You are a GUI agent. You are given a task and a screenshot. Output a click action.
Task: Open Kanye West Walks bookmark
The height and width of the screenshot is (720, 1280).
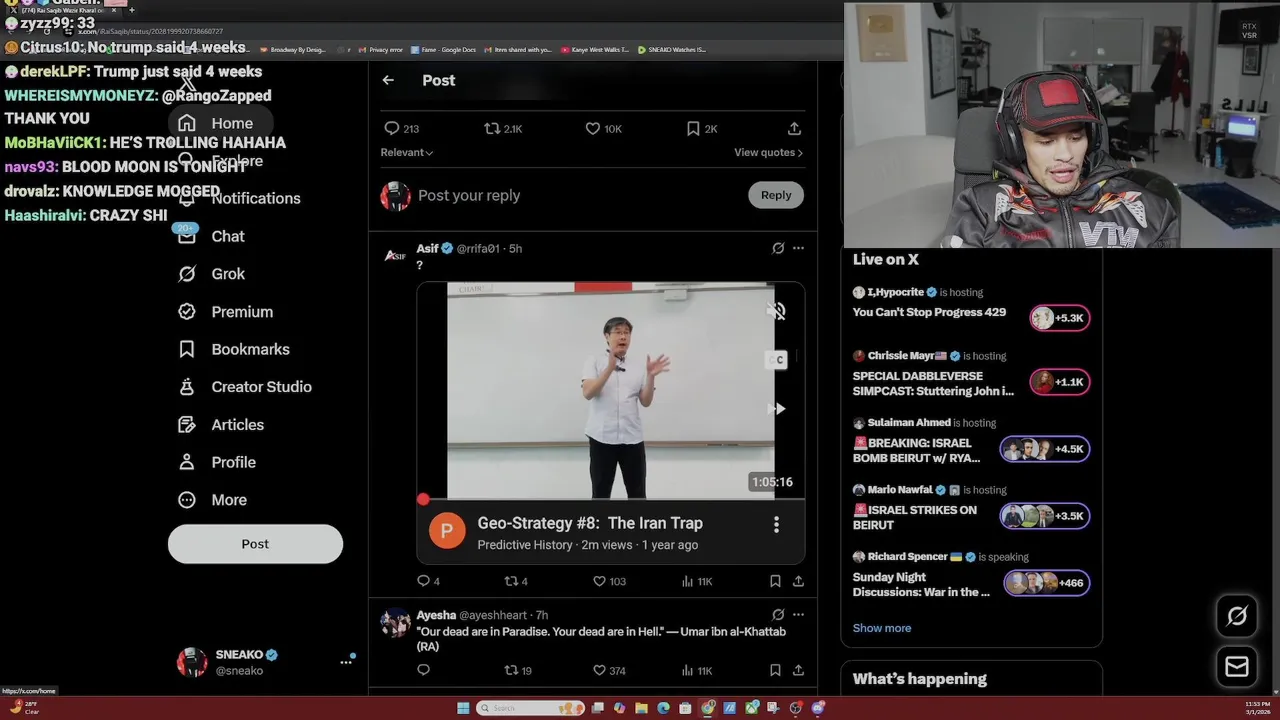click(x=595, y=49)
